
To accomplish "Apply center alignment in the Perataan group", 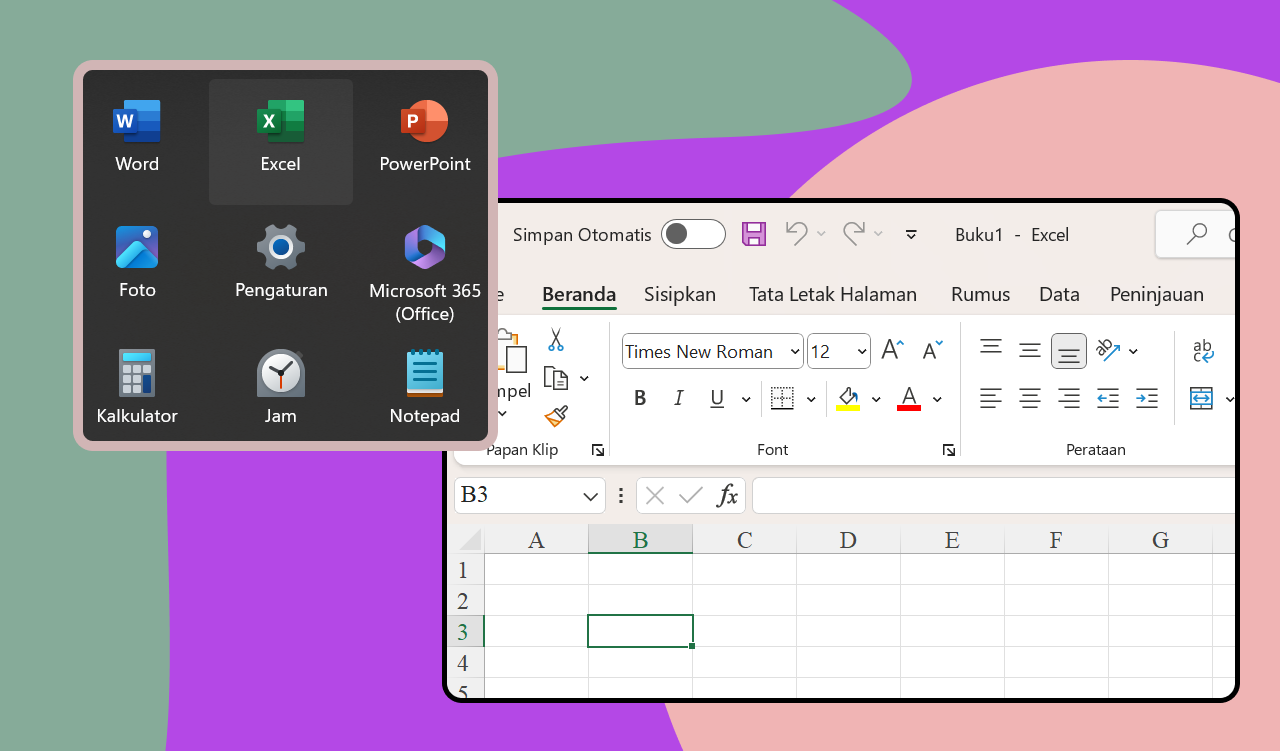I will pyautogui.click(x=1030, y=398).
